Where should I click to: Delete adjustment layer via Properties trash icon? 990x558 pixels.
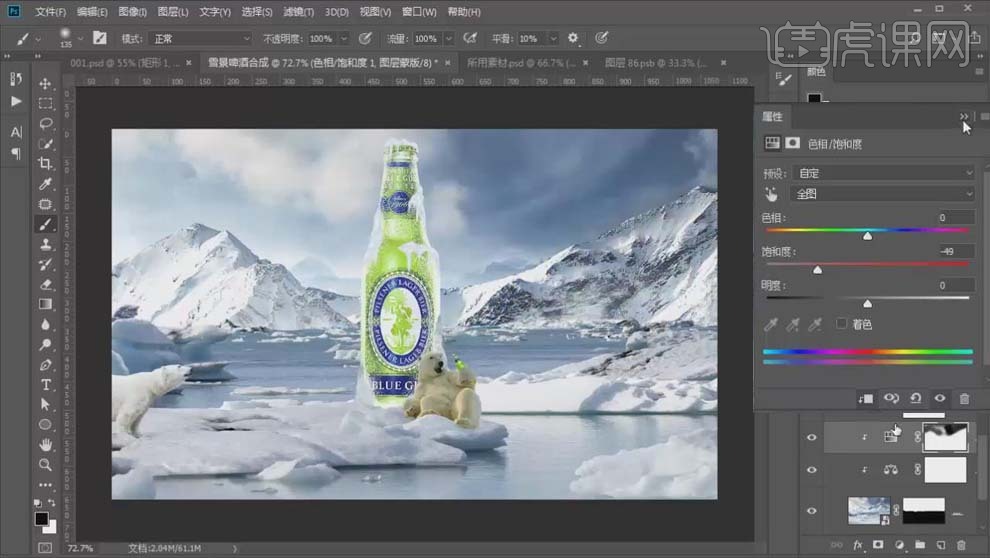pos(964,398)
